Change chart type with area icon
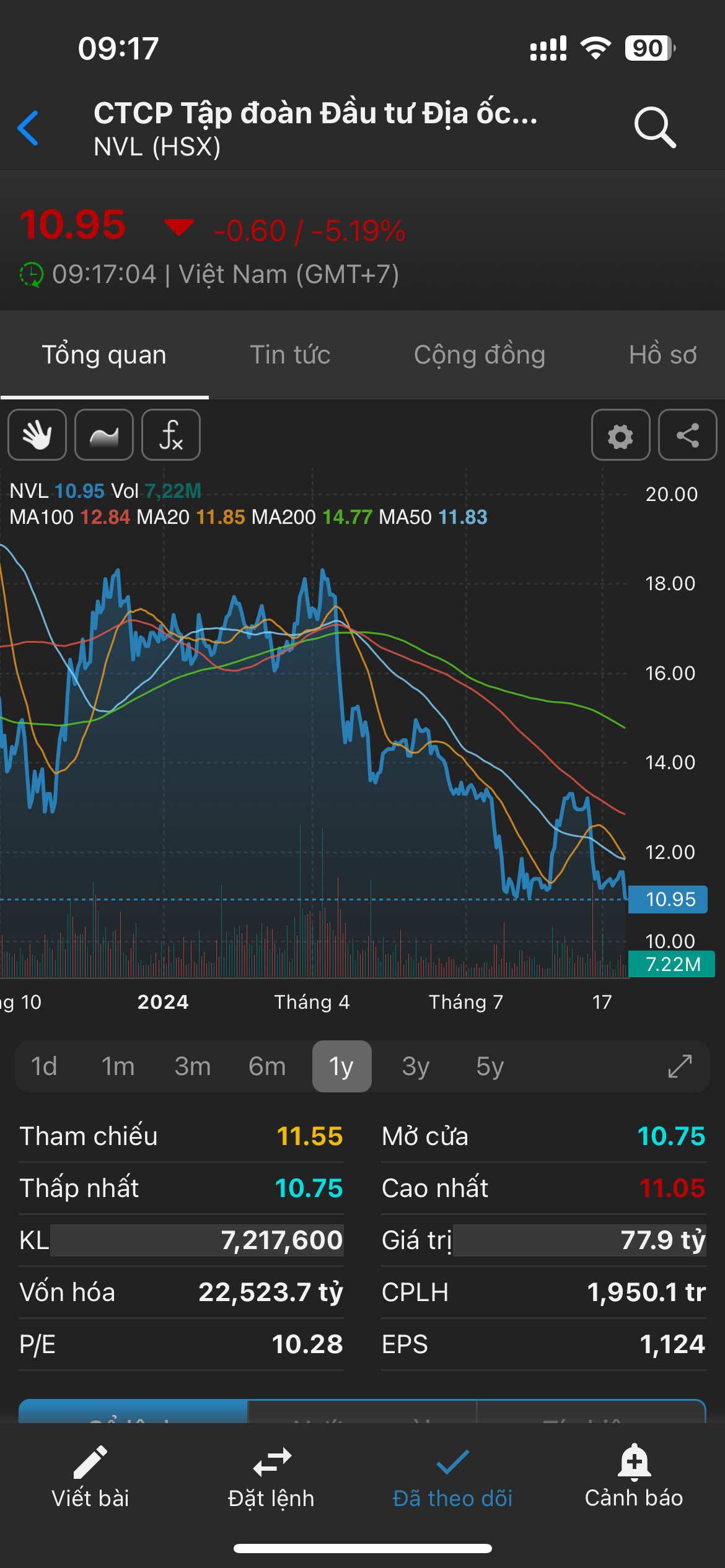This screenshot has width=725, height=1568. 104,435
